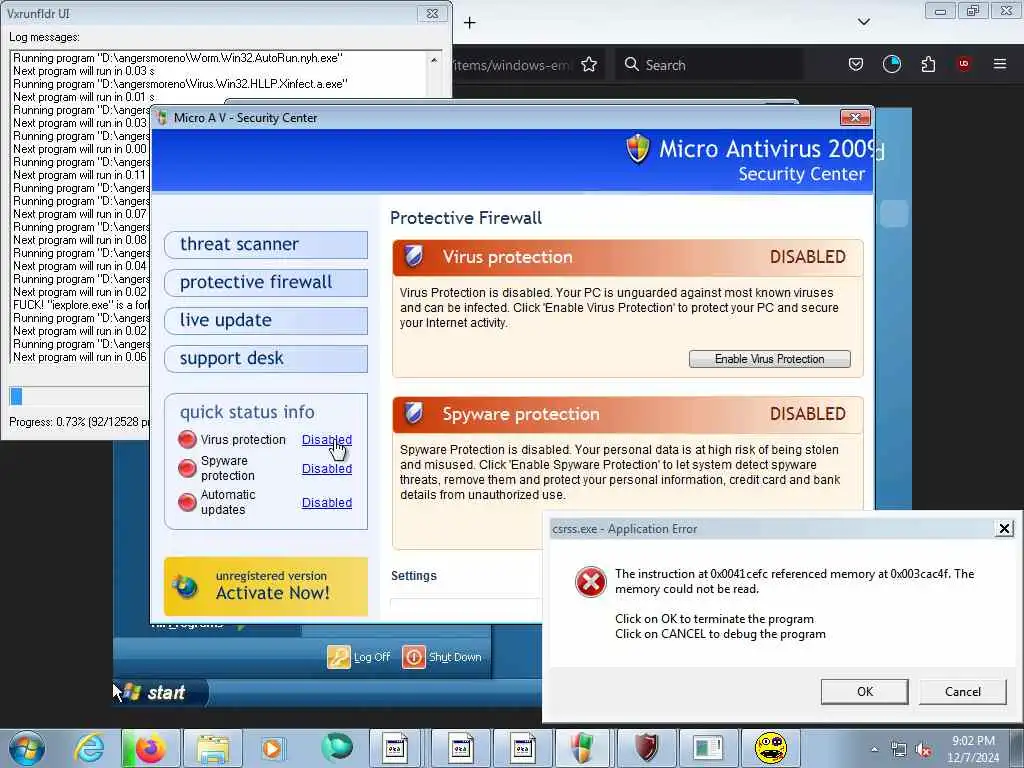
Task: Click log line containing Worm.Win32.AutoRun.nyh.exe
Action: 178,57
